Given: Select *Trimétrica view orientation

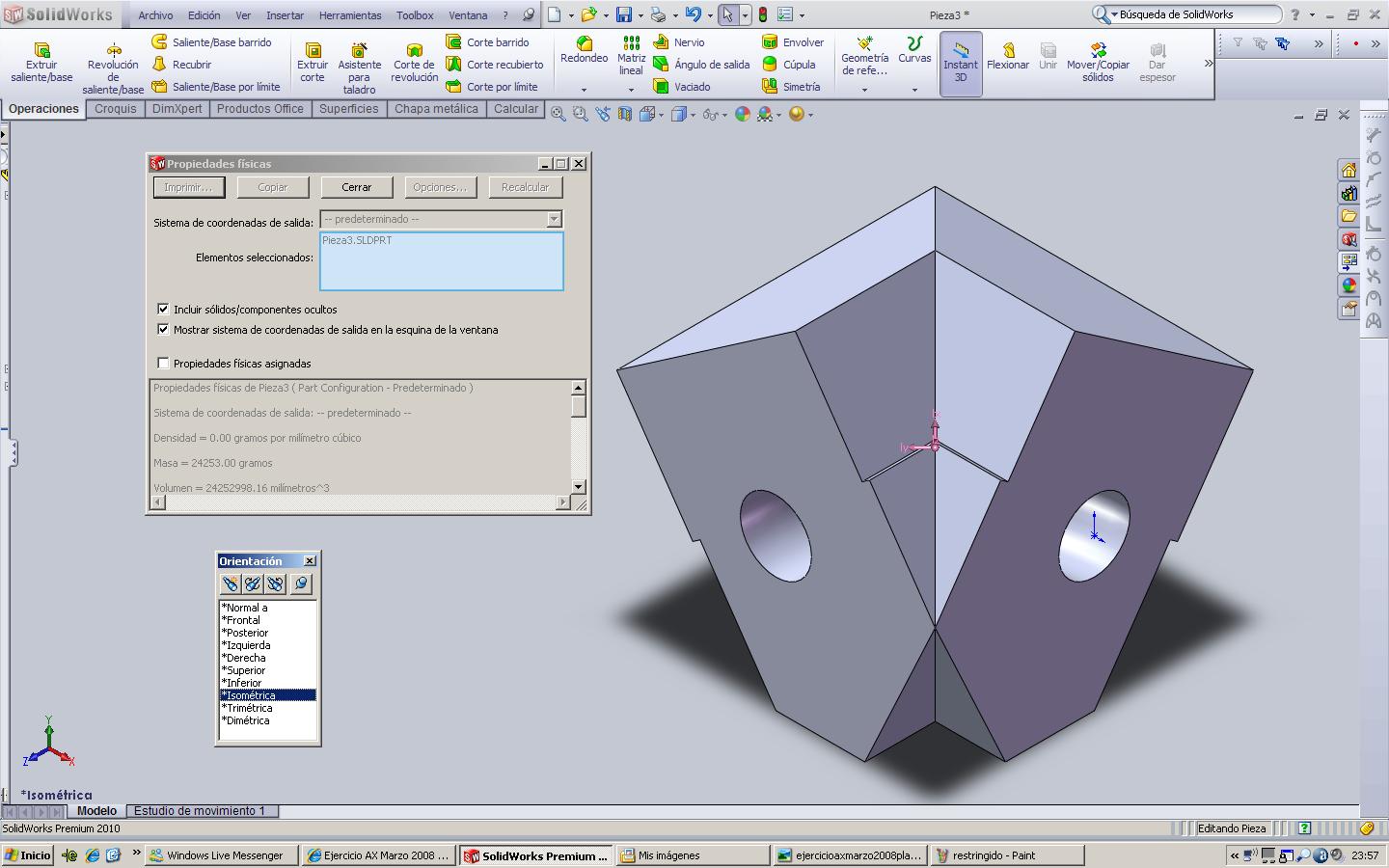Looking at the screenshot, I should click(267, 708).
